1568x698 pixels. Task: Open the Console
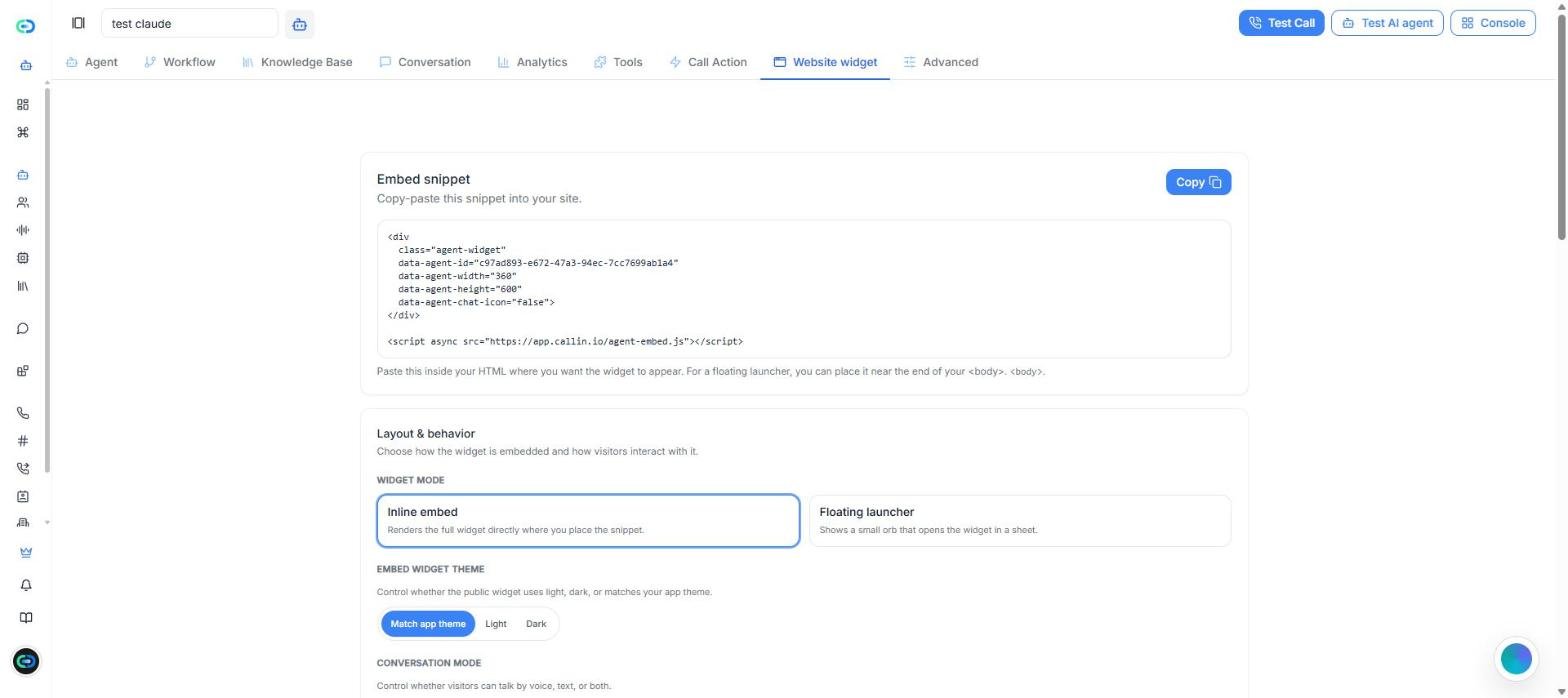pyautogui.click(x=1493, y=23)
